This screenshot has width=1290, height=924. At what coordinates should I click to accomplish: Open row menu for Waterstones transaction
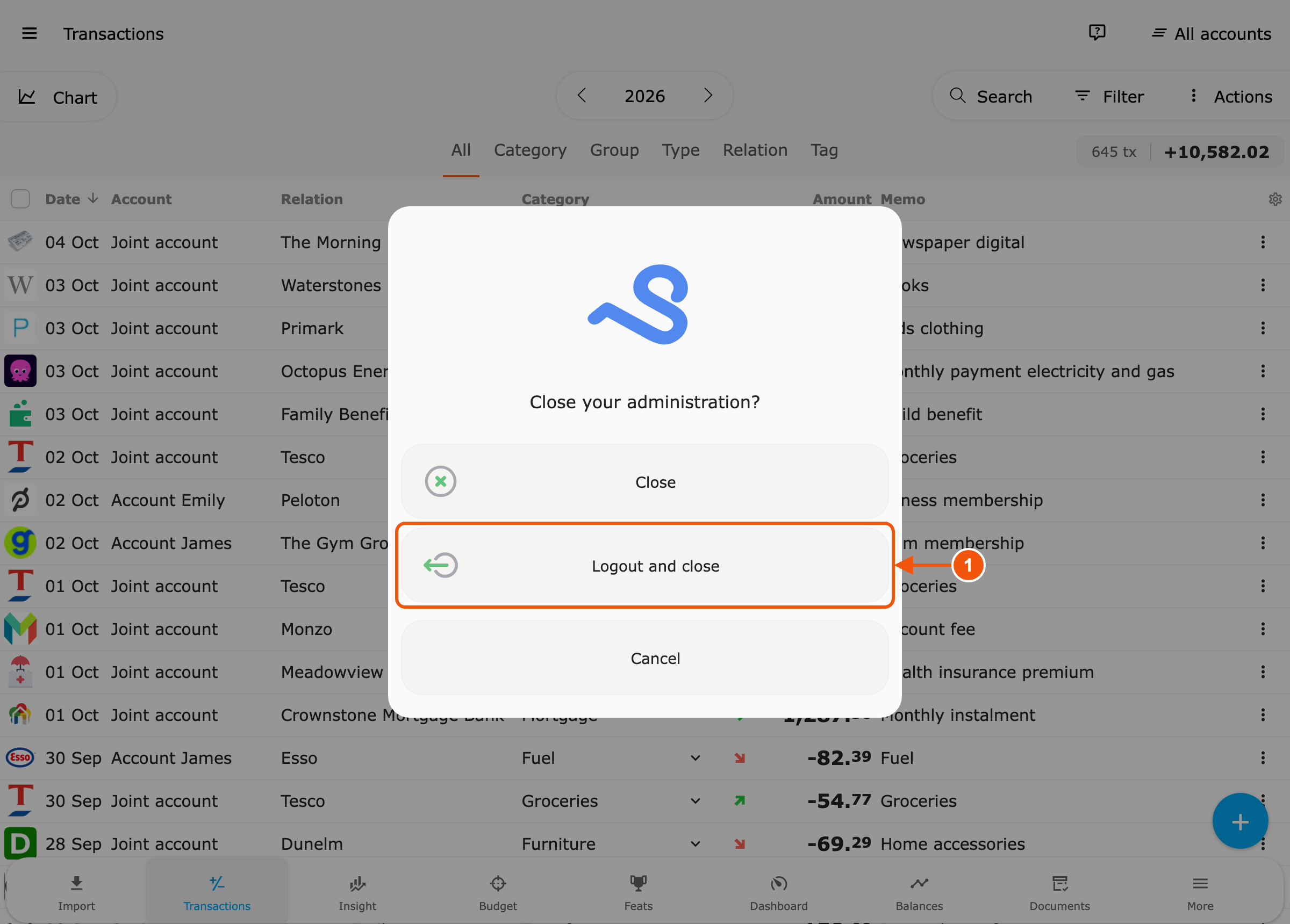[x=1263, y=285]
